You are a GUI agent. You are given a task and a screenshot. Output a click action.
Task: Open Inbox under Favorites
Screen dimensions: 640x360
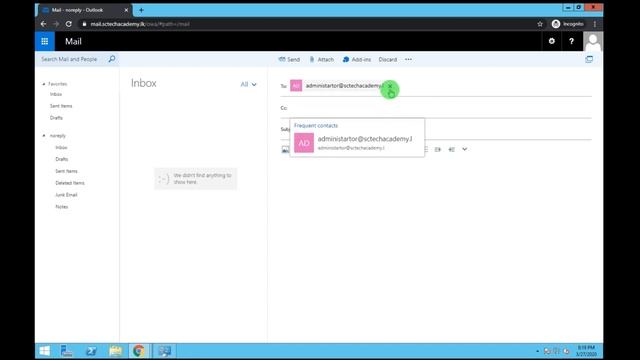pos(56,94)
